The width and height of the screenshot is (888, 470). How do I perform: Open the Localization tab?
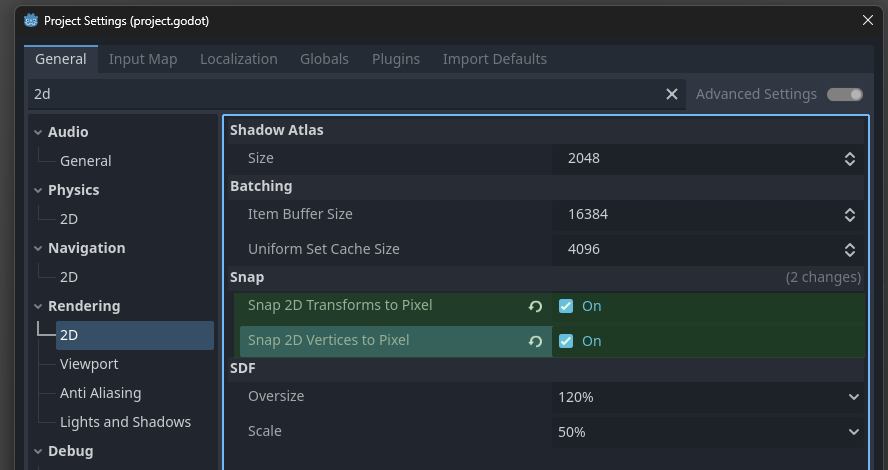(238, 59)
